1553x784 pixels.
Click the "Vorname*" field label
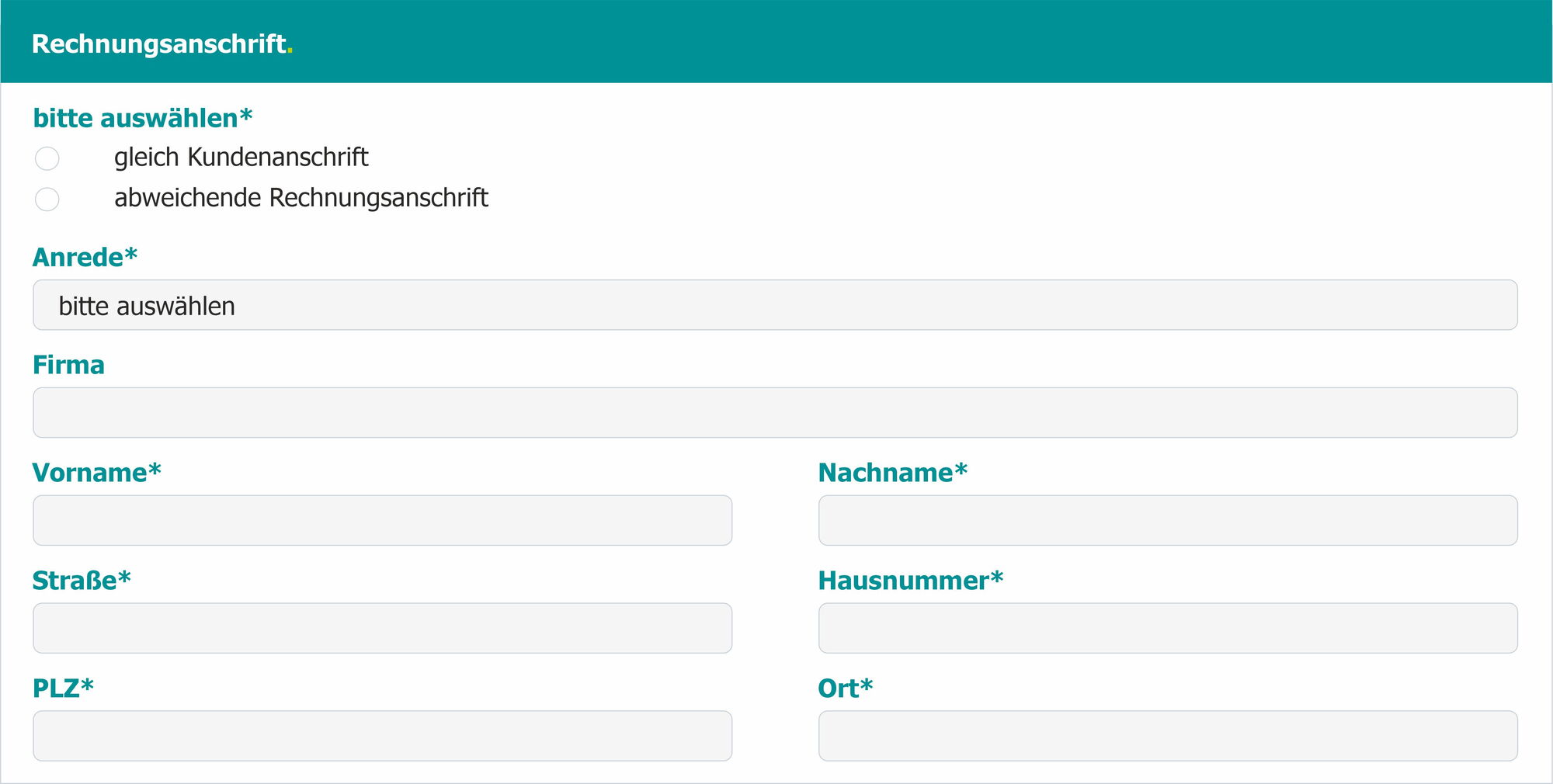point(96,473)
